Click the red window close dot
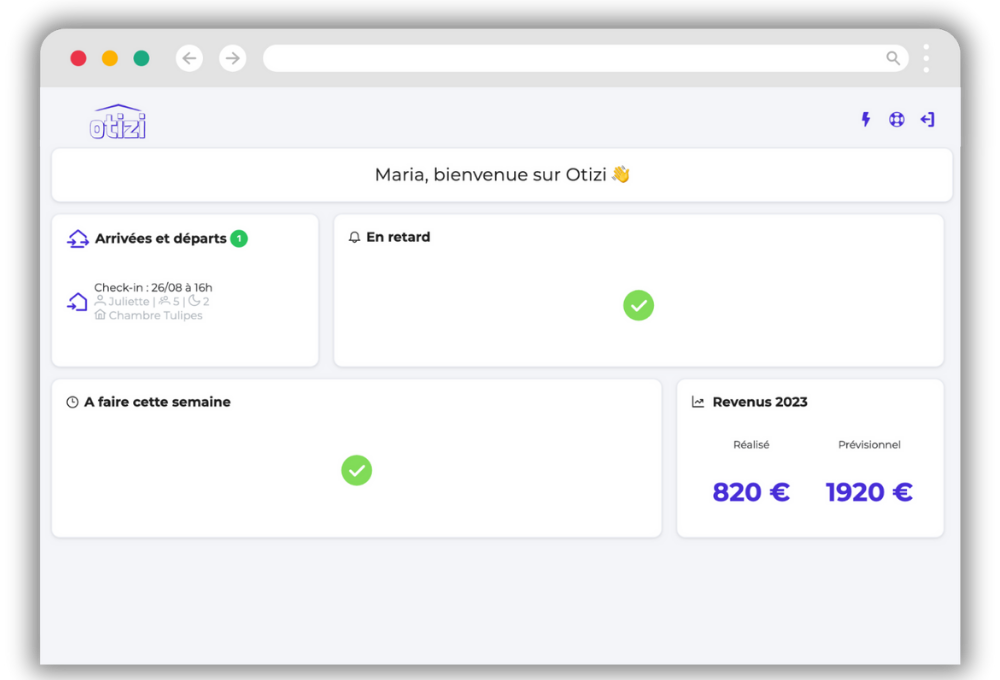The width and height of the screenshot is (1000, 680). coord(78,58)
